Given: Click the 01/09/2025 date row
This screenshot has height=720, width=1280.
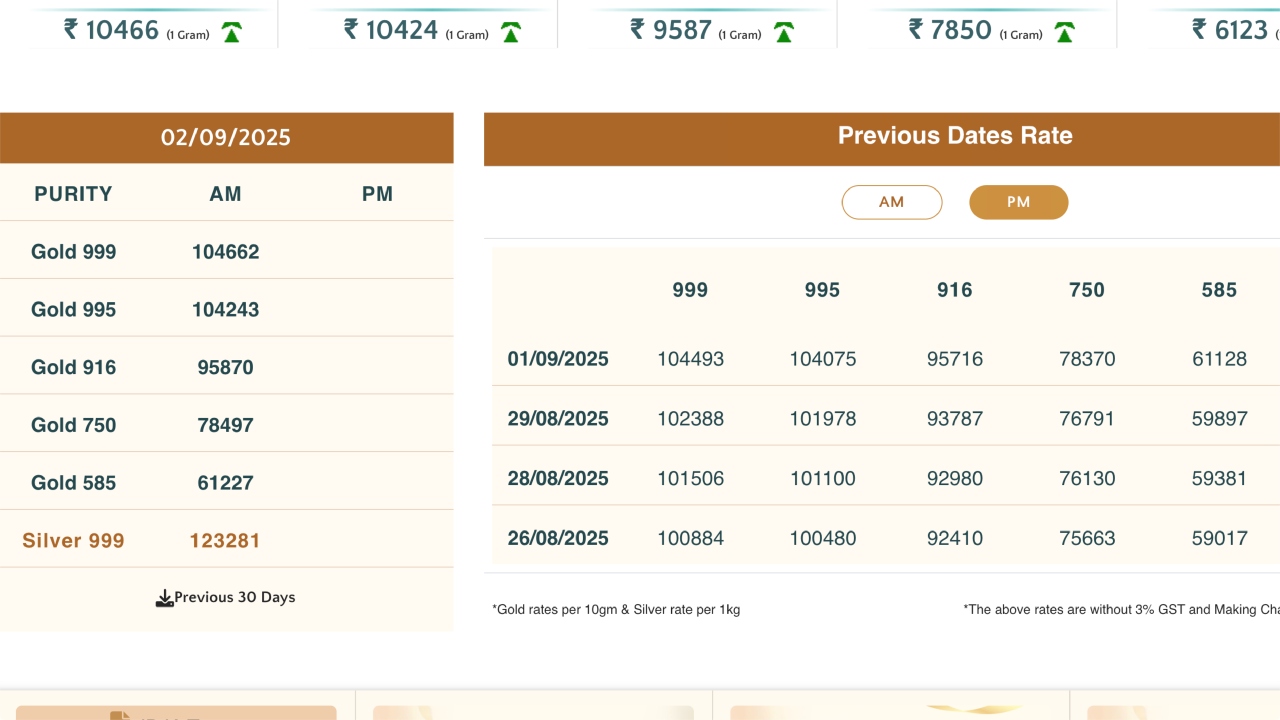Looking at the screenshot, I should tap(558, 359).
